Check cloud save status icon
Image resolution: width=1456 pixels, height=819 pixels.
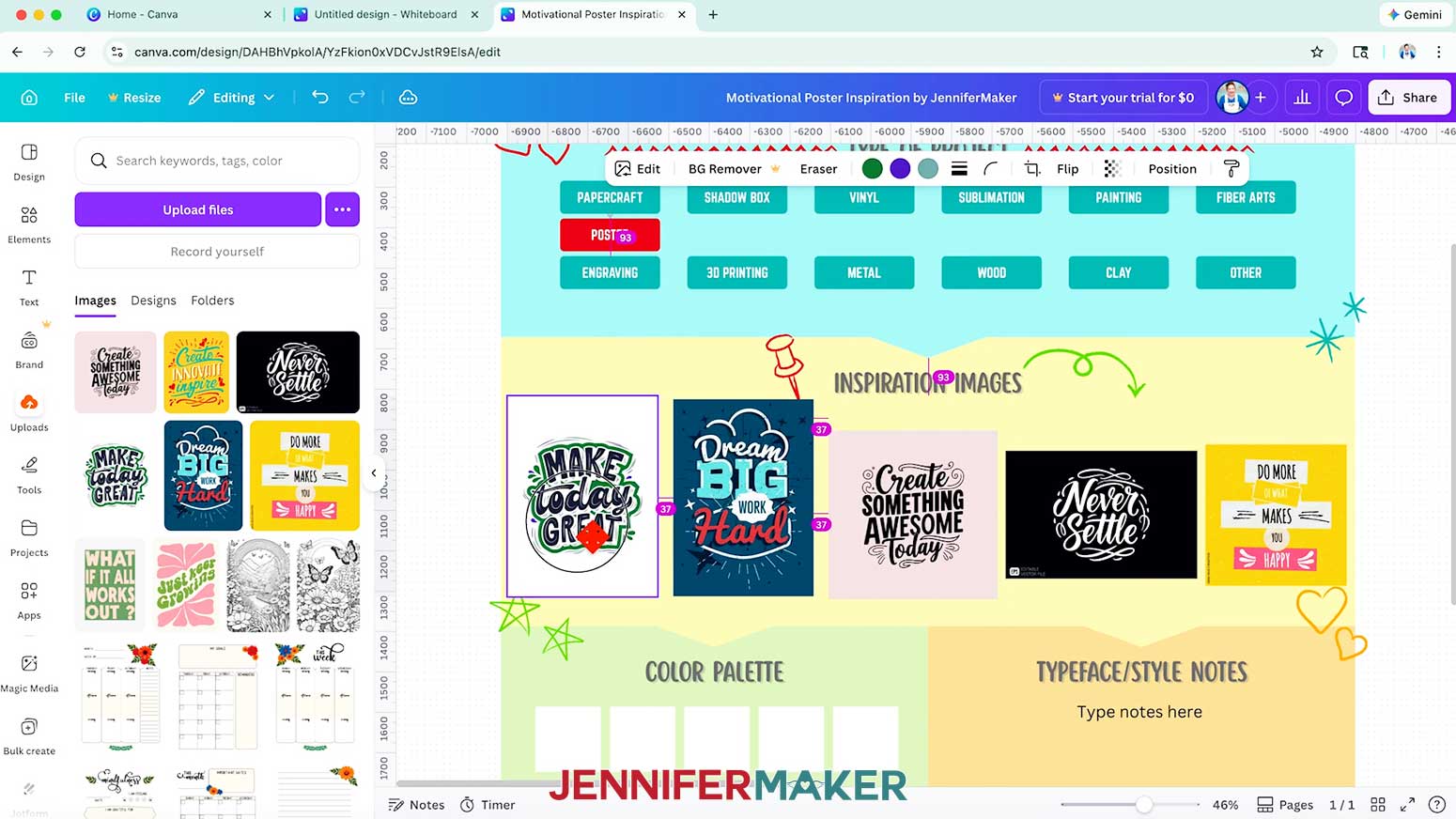click(408, 98)
